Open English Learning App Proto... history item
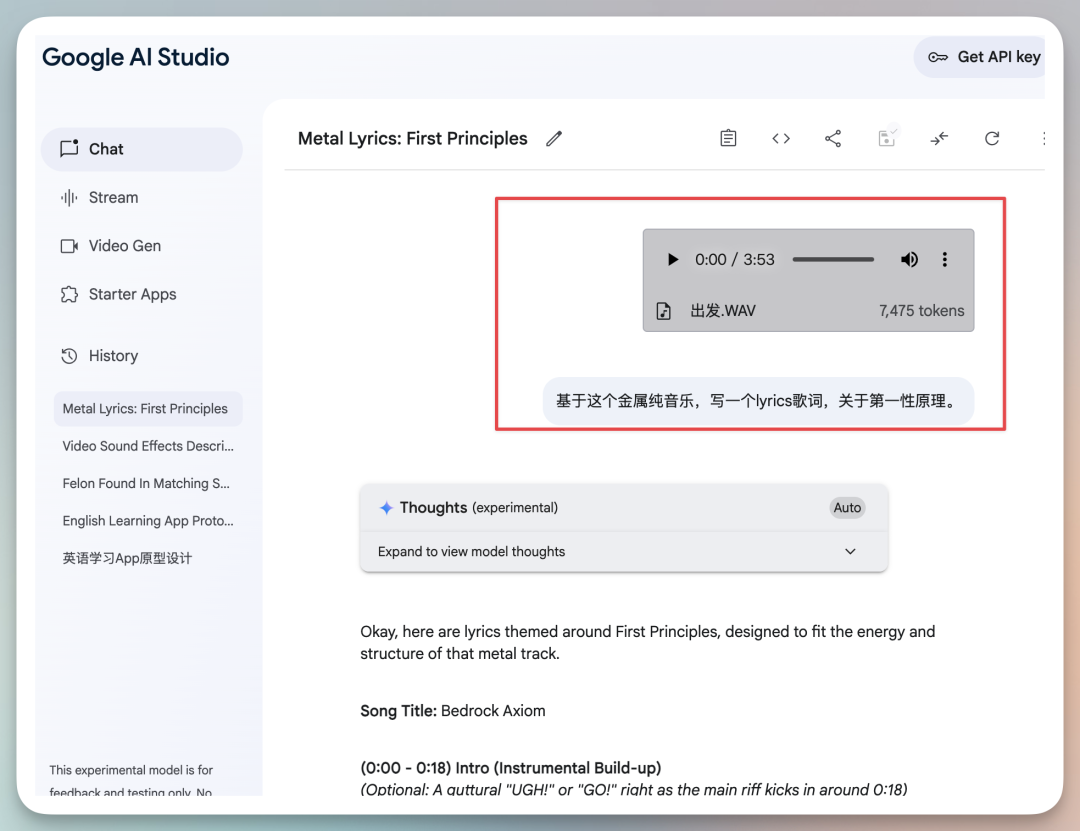The height and width of the screenshot is (831, 1080). pyautogui.click(x=148, y=521)
